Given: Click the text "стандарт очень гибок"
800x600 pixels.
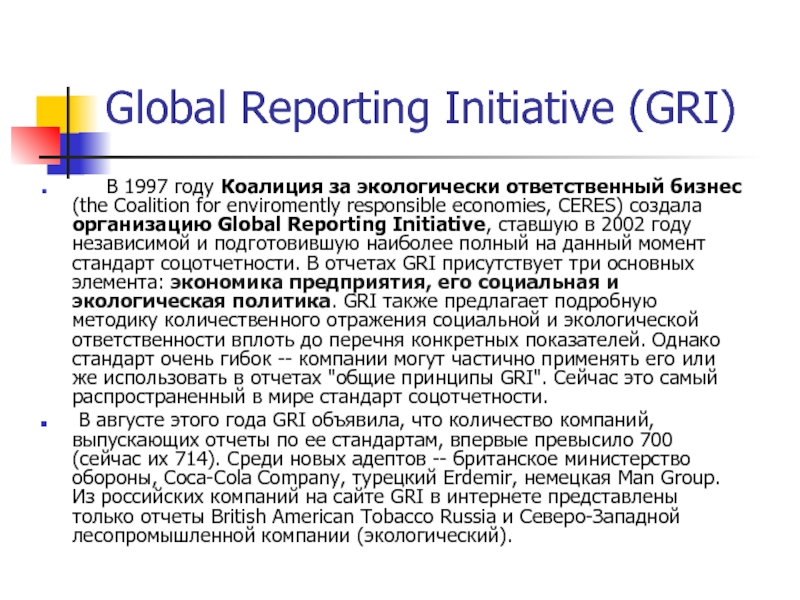Looking at the screenshot, I should pos(171,359).
